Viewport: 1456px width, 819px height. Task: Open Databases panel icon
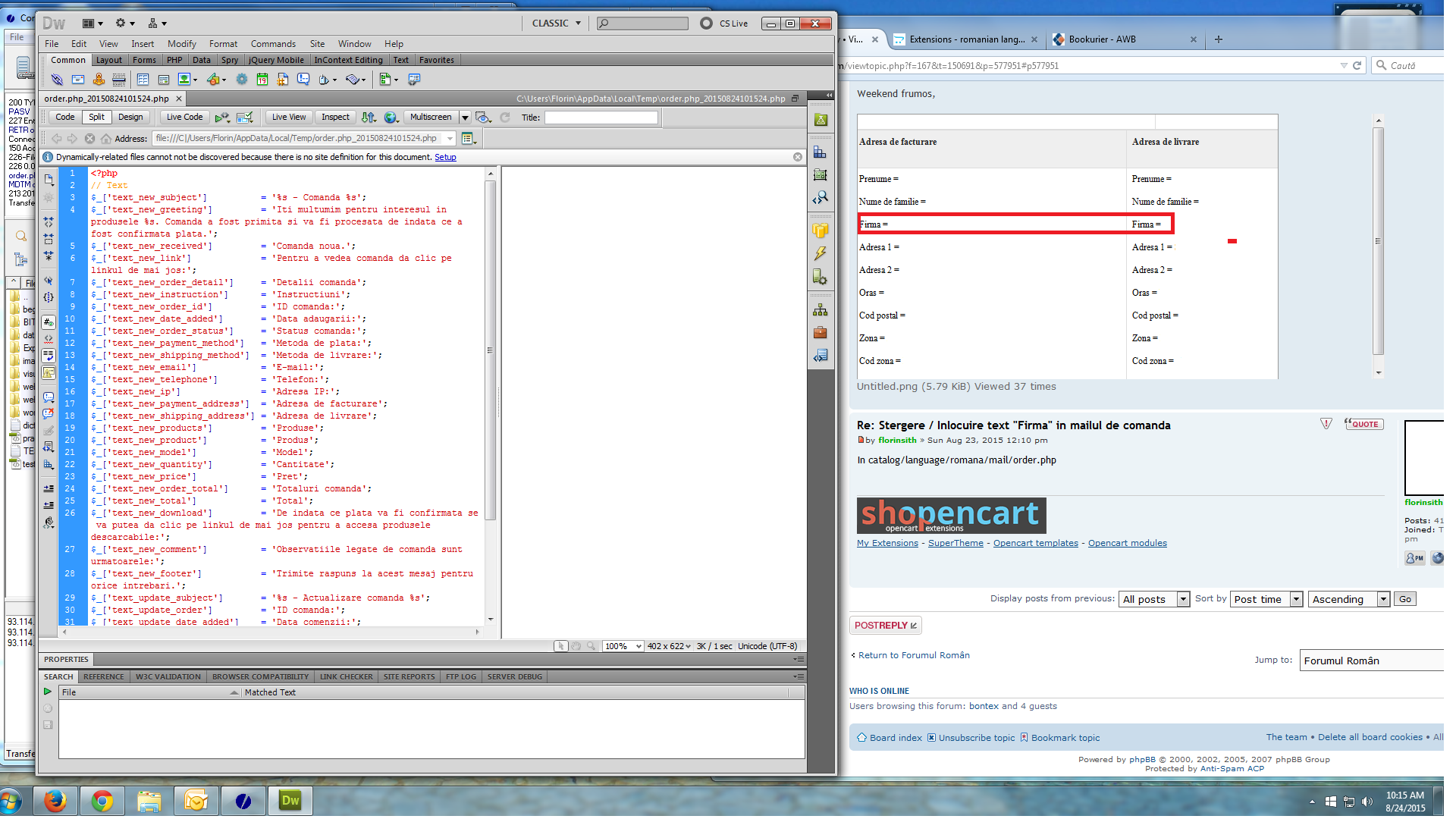(821, 231)
